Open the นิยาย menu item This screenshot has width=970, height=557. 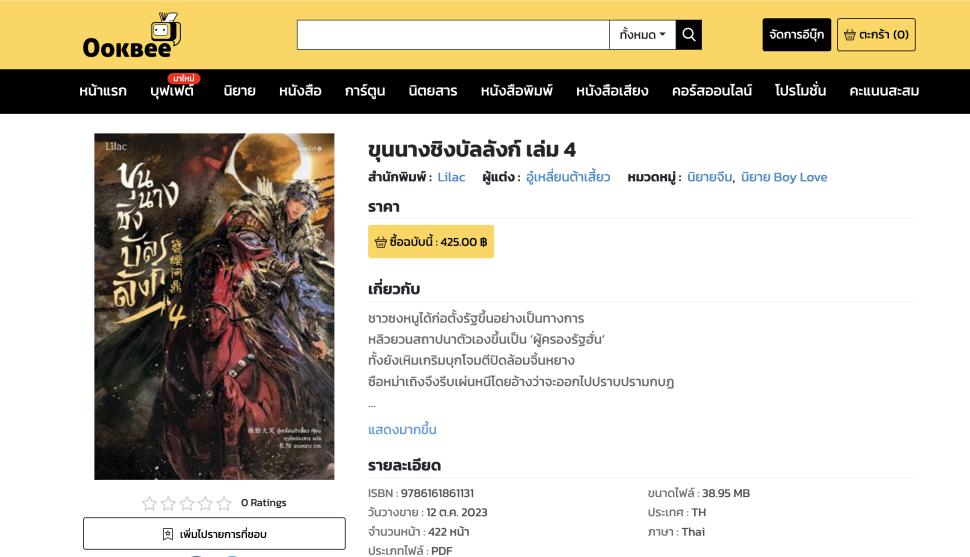239,91
